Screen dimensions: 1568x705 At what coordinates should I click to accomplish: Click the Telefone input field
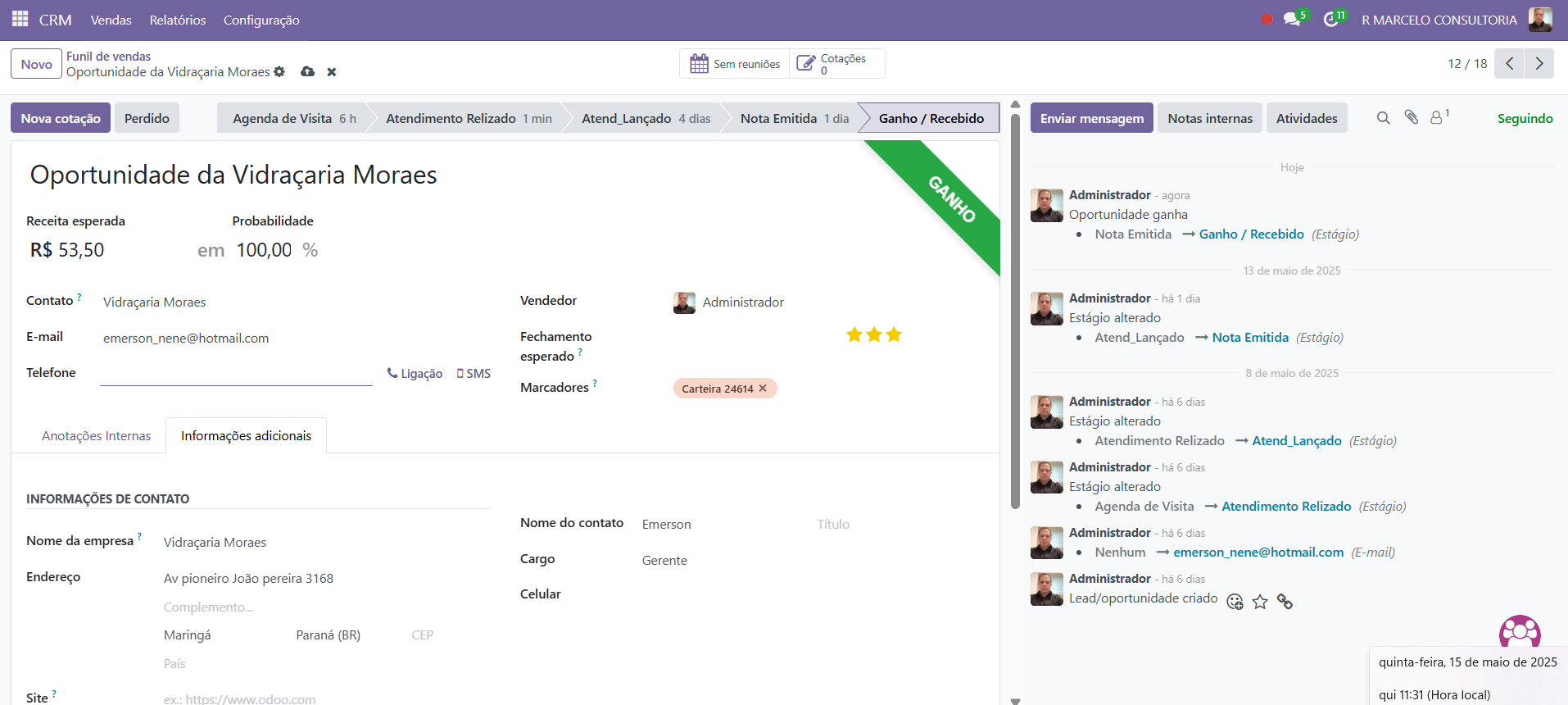coord(236,374)
